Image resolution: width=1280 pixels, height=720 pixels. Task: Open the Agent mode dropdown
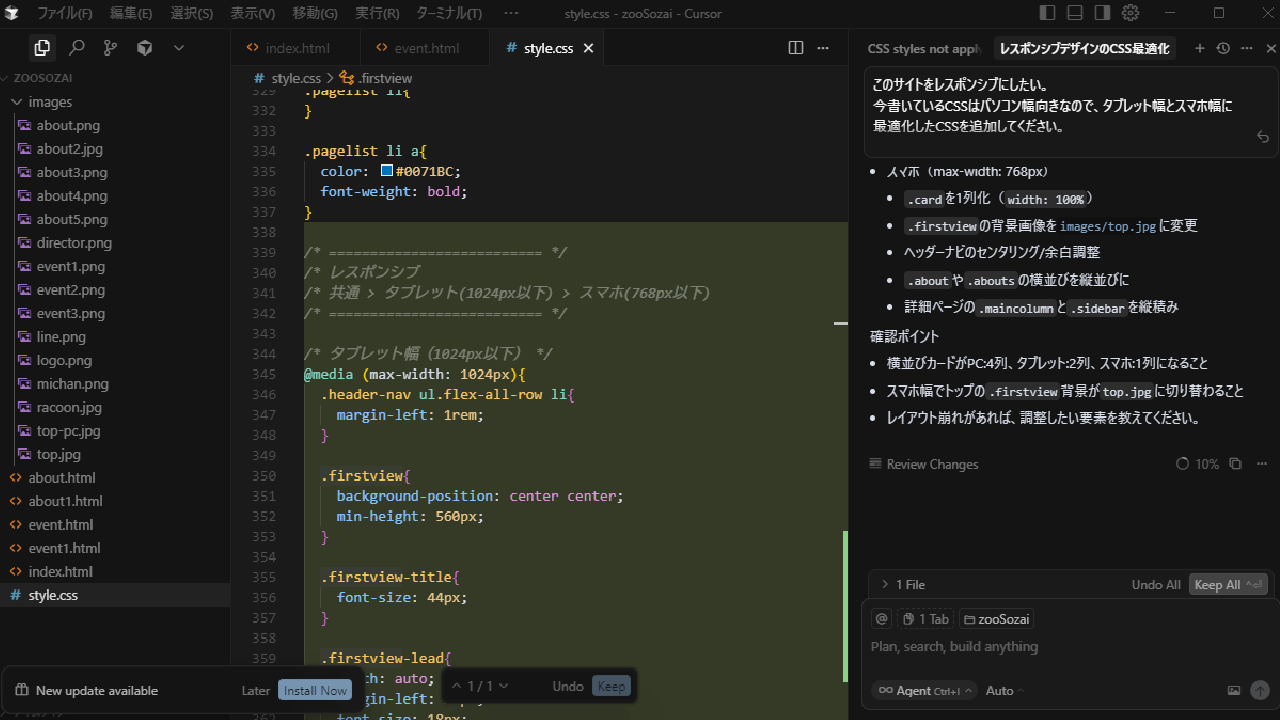925,690
